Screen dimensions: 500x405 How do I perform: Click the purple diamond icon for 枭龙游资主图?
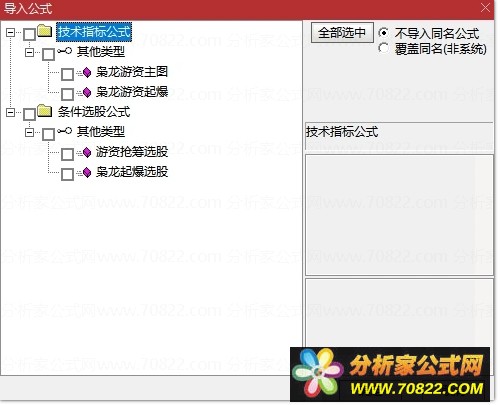pos(87,72)
